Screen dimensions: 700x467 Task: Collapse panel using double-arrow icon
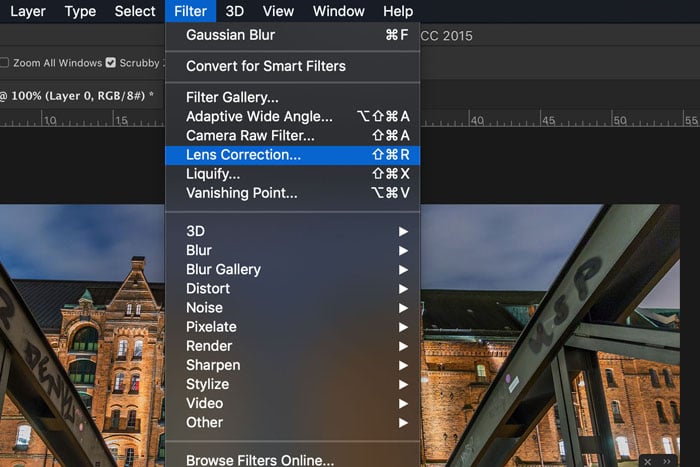pos(667,461)
